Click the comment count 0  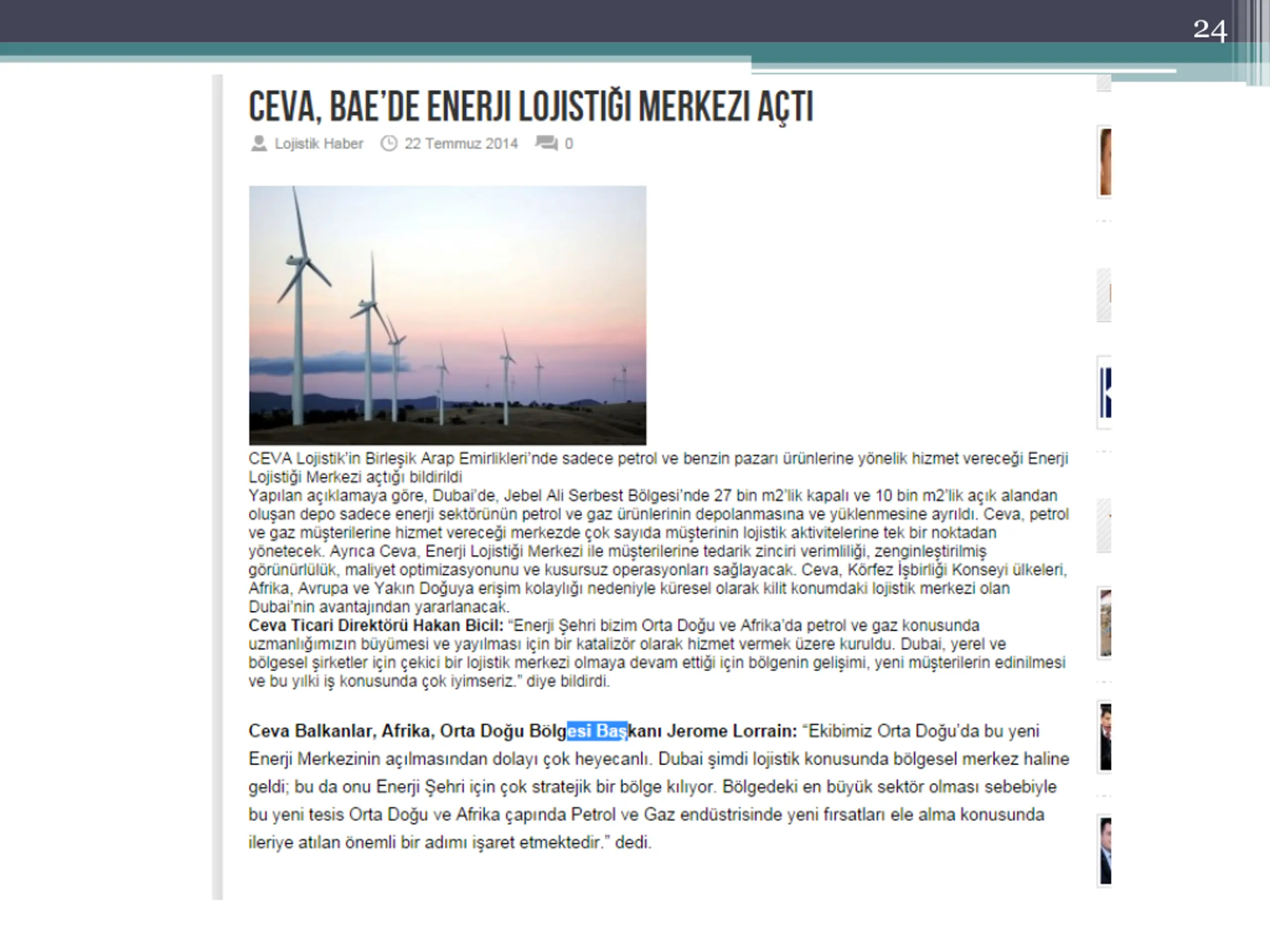[x=569, y=143]
